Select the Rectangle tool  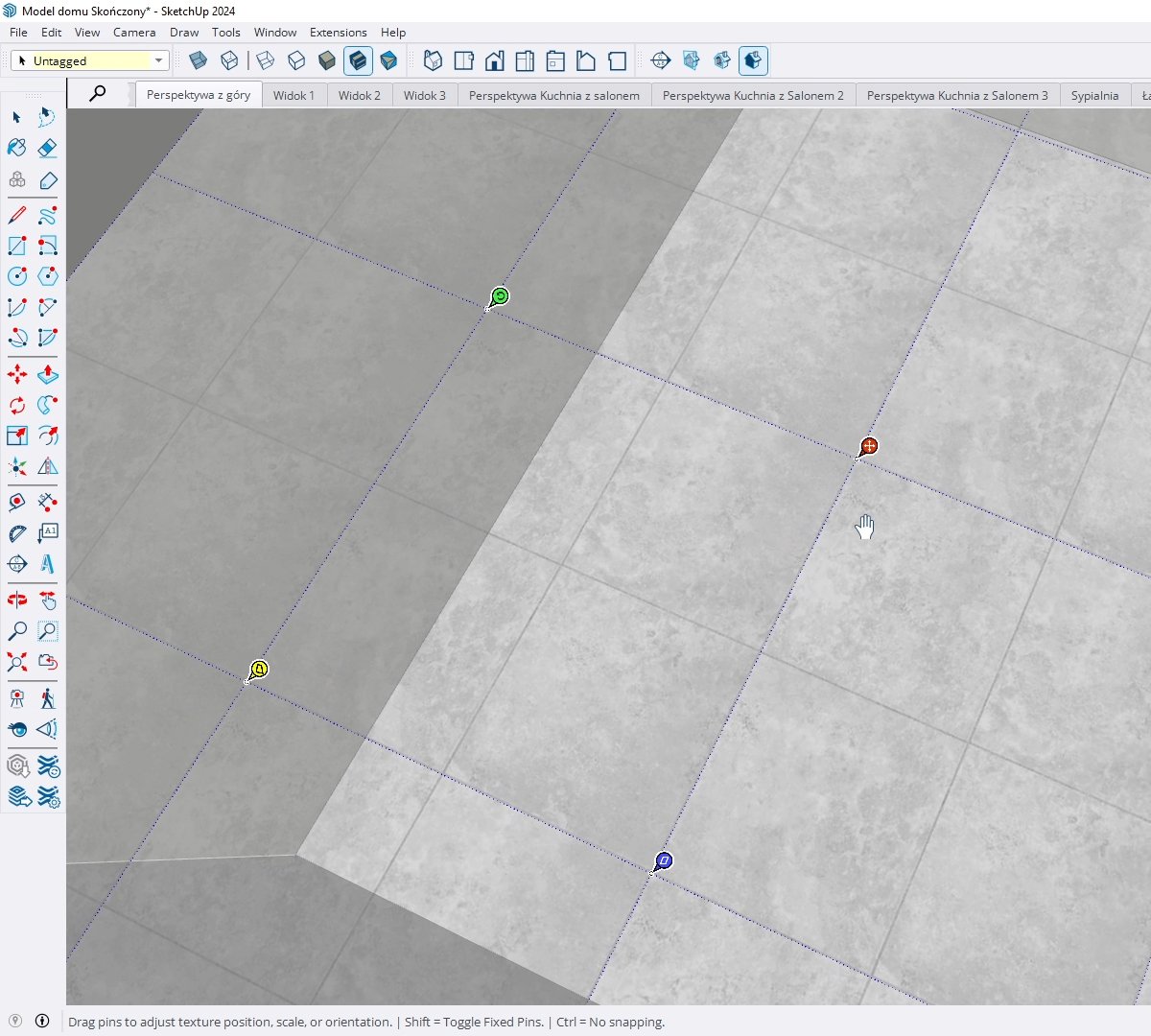pyautogui.click(x=15, y=246)
